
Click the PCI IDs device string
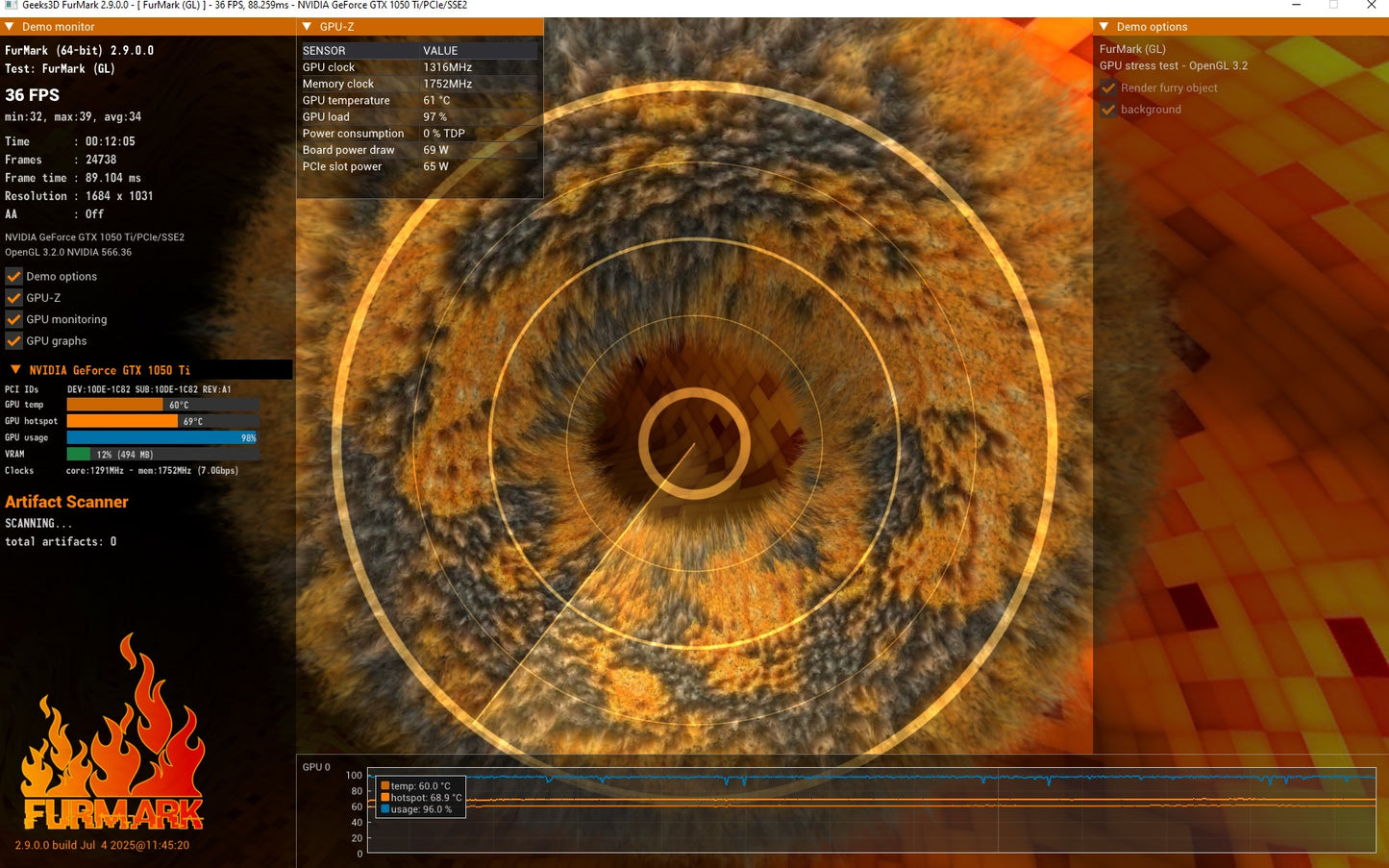(149, 389)
